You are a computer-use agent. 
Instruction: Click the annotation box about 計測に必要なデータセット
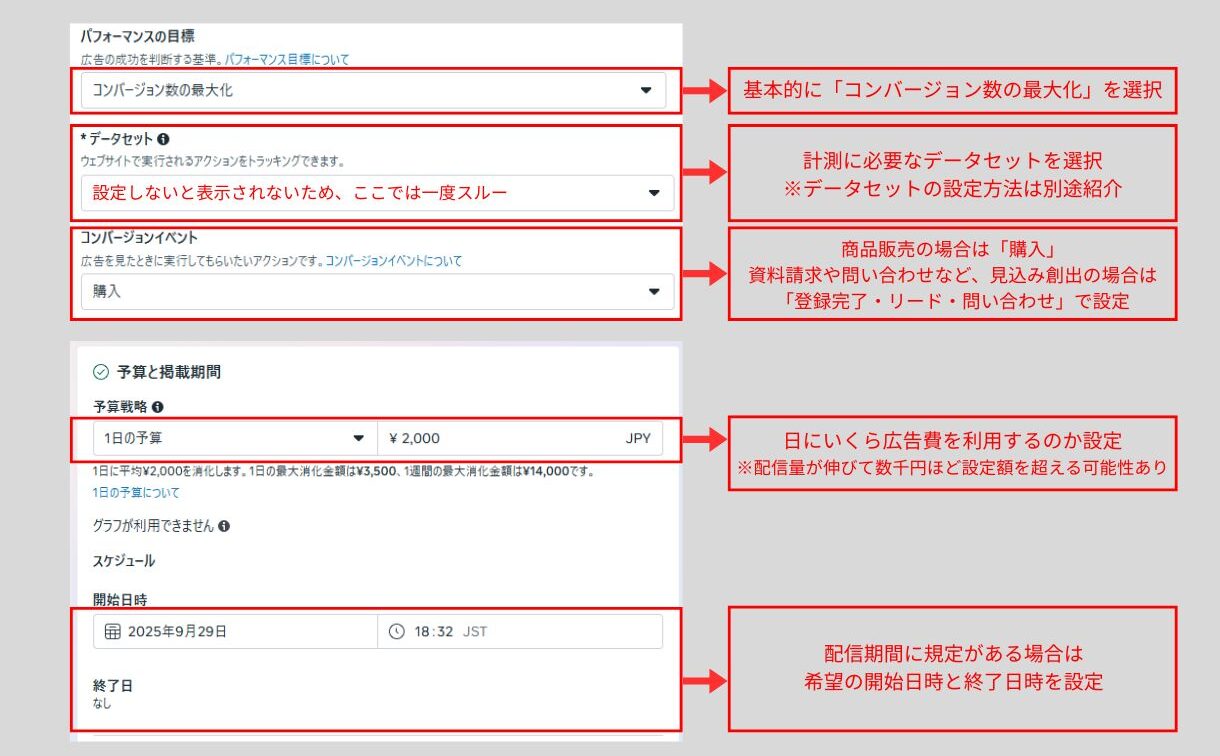click(x=951, y=173)
